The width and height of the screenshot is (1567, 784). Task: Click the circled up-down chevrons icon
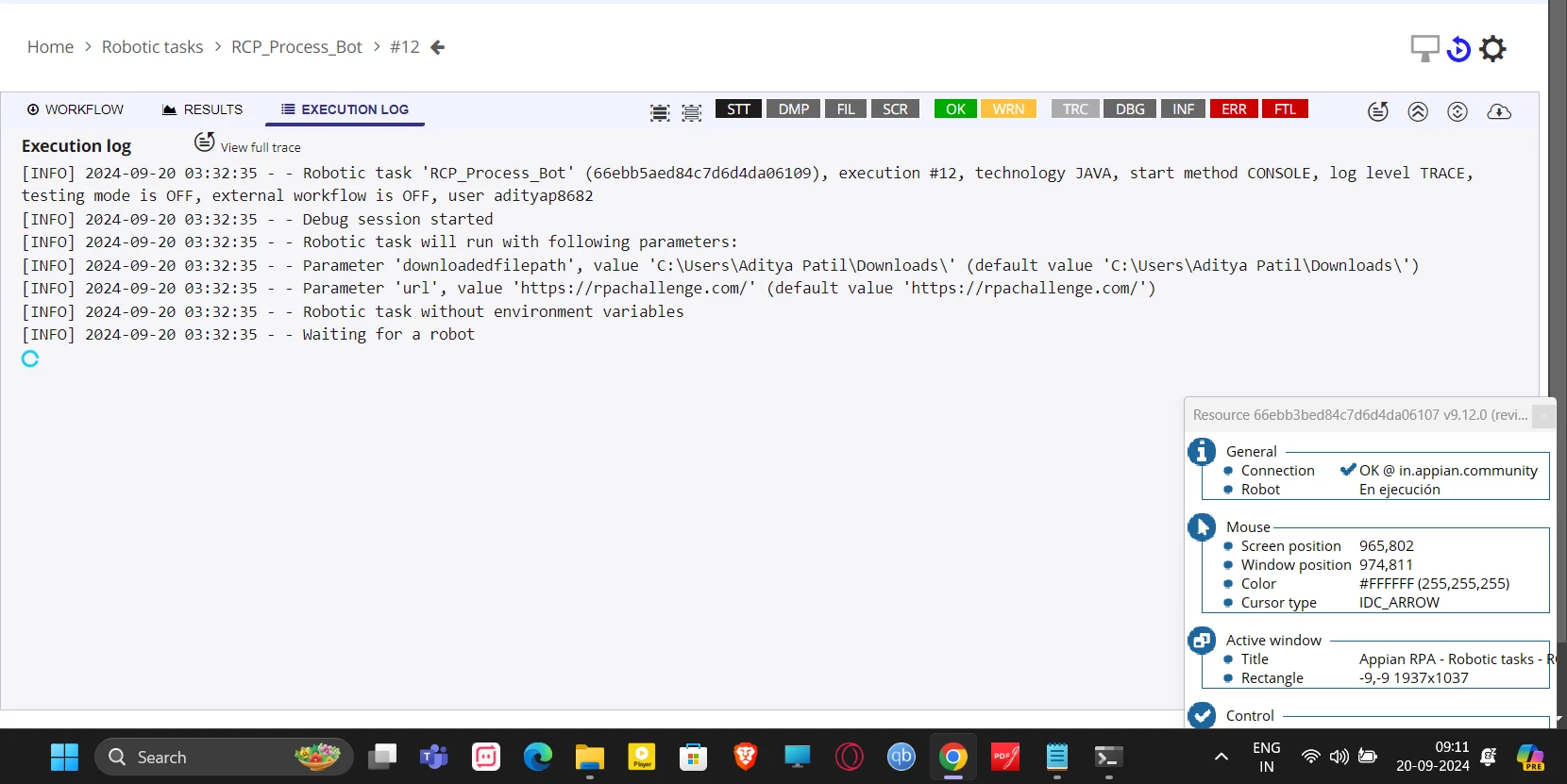(x=1457, y=111)
